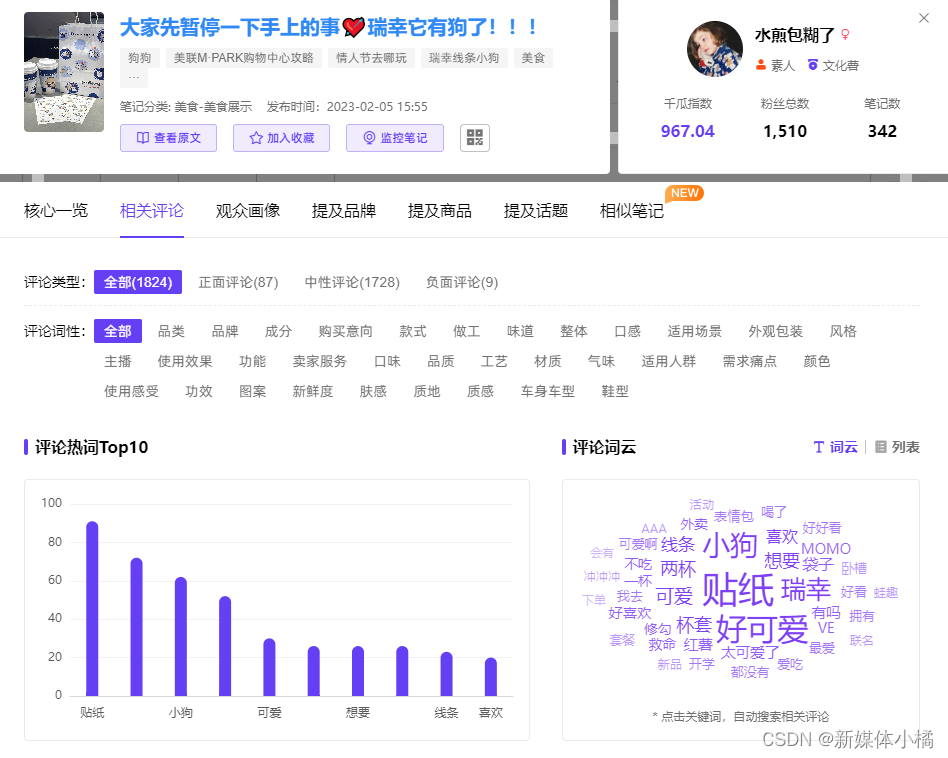Select the 全部 word-type filter

coord(118,331)
